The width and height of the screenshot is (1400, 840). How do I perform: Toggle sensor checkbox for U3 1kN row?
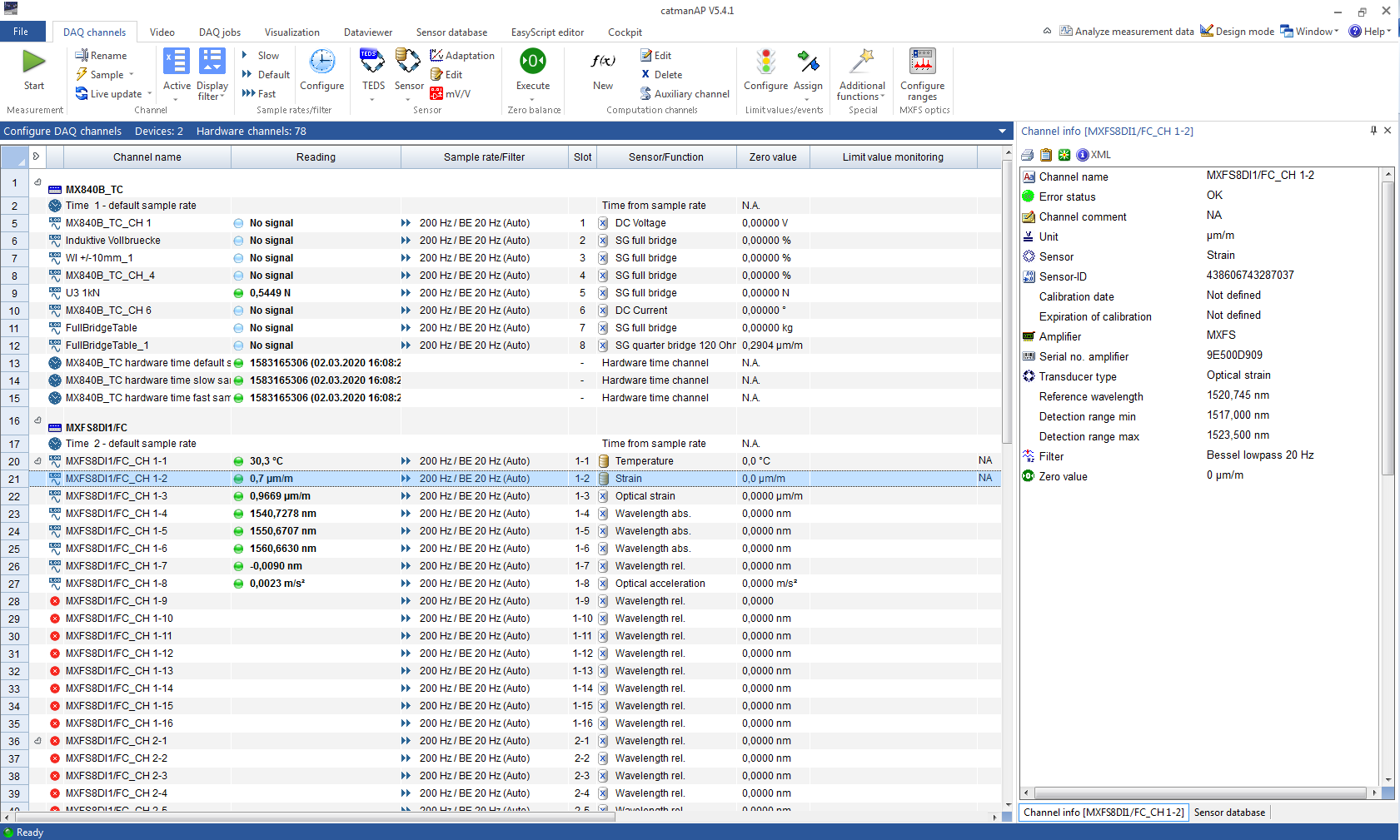(603, 293)
